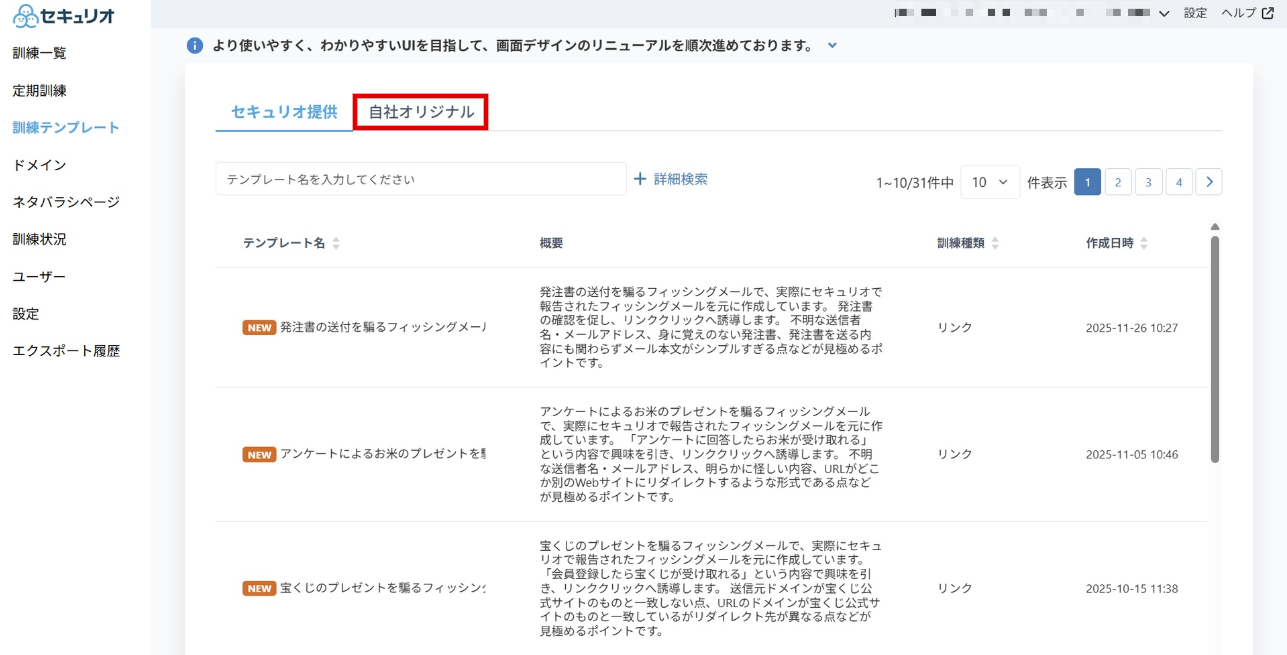Open 発注書の送付を騙る template row
Screen dimensions: 1287x655
click(711, 328)
